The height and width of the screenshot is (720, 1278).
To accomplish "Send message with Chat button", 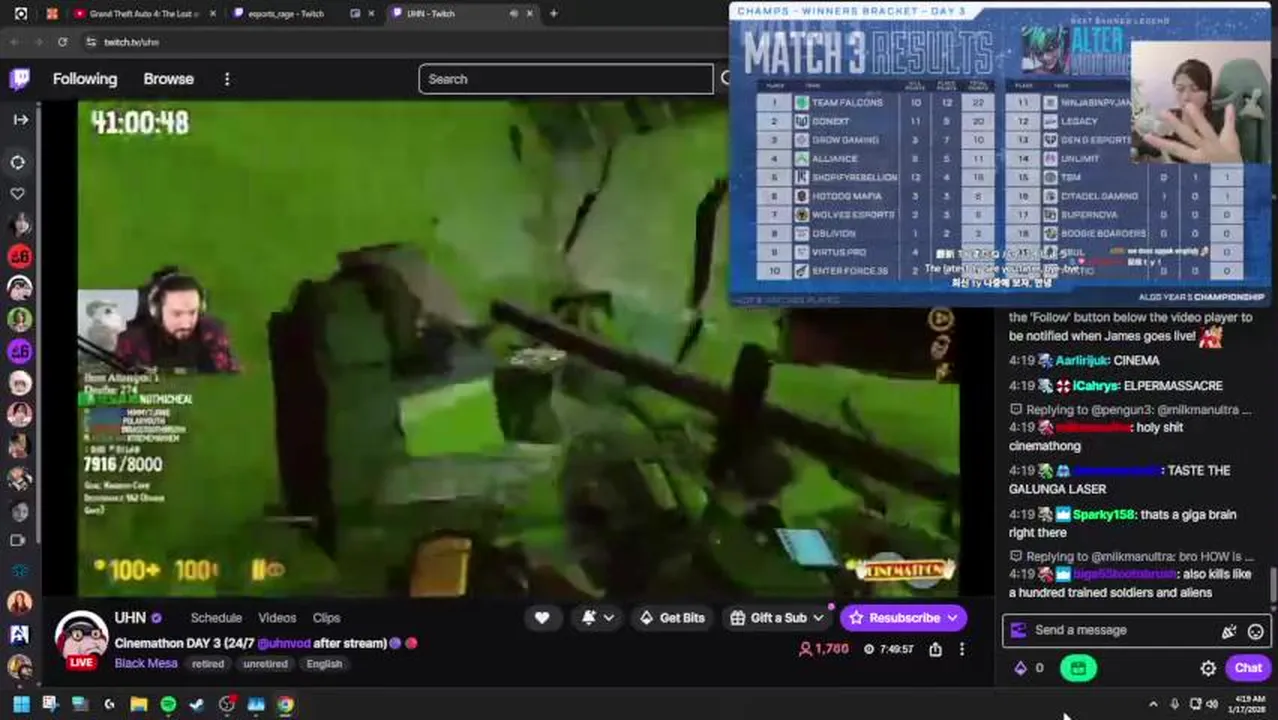I will (1248, 668).
